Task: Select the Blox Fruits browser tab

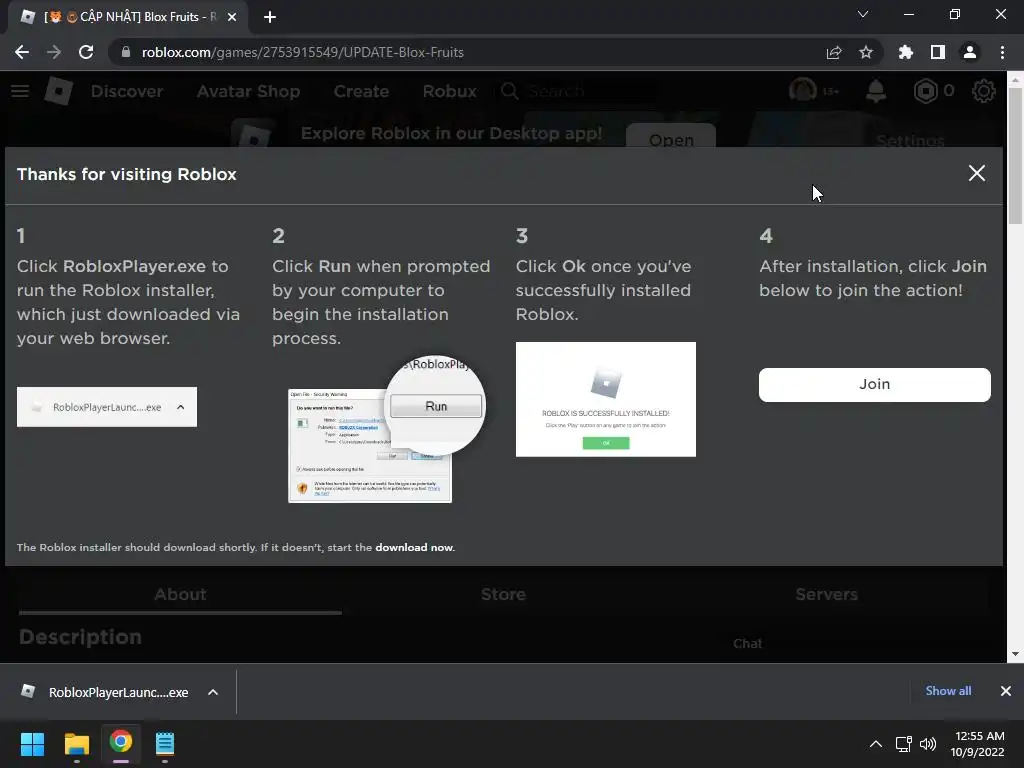Action: pyautogui.click(x=129, y=17)
